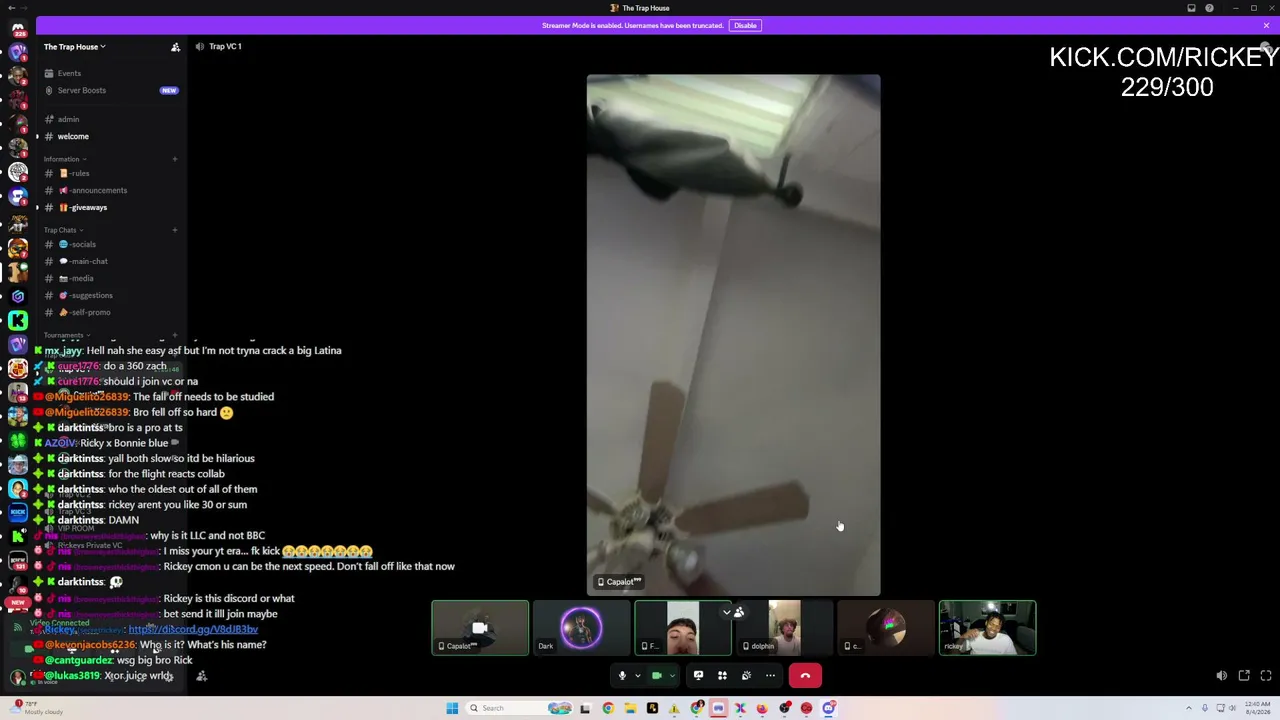This screenshot has height=720, width=1280.
Task: Open Google Chrome from the taskbar
Action: coord(608,708)
